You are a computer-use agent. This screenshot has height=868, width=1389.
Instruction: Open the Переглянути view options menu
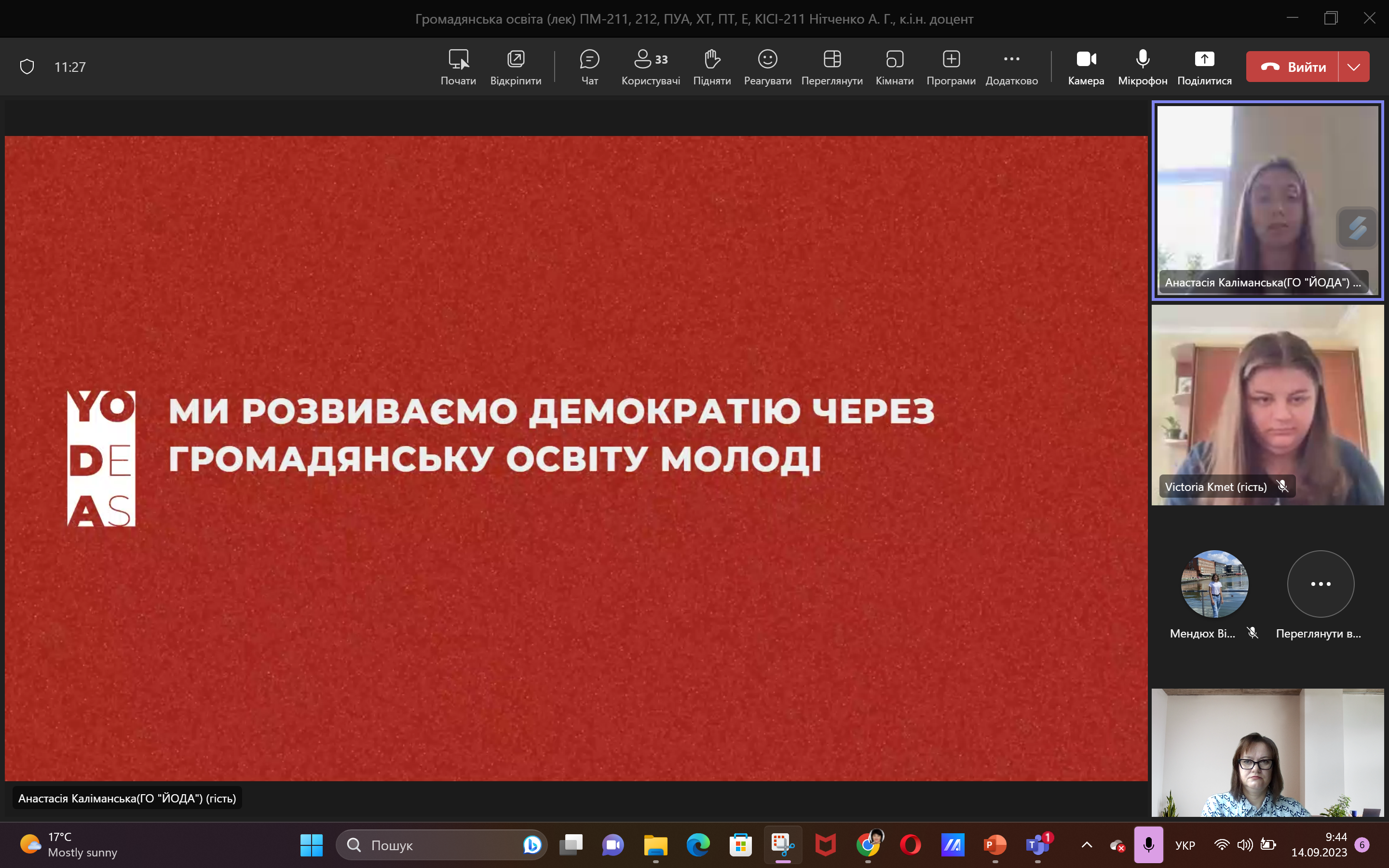coord(831,67)
